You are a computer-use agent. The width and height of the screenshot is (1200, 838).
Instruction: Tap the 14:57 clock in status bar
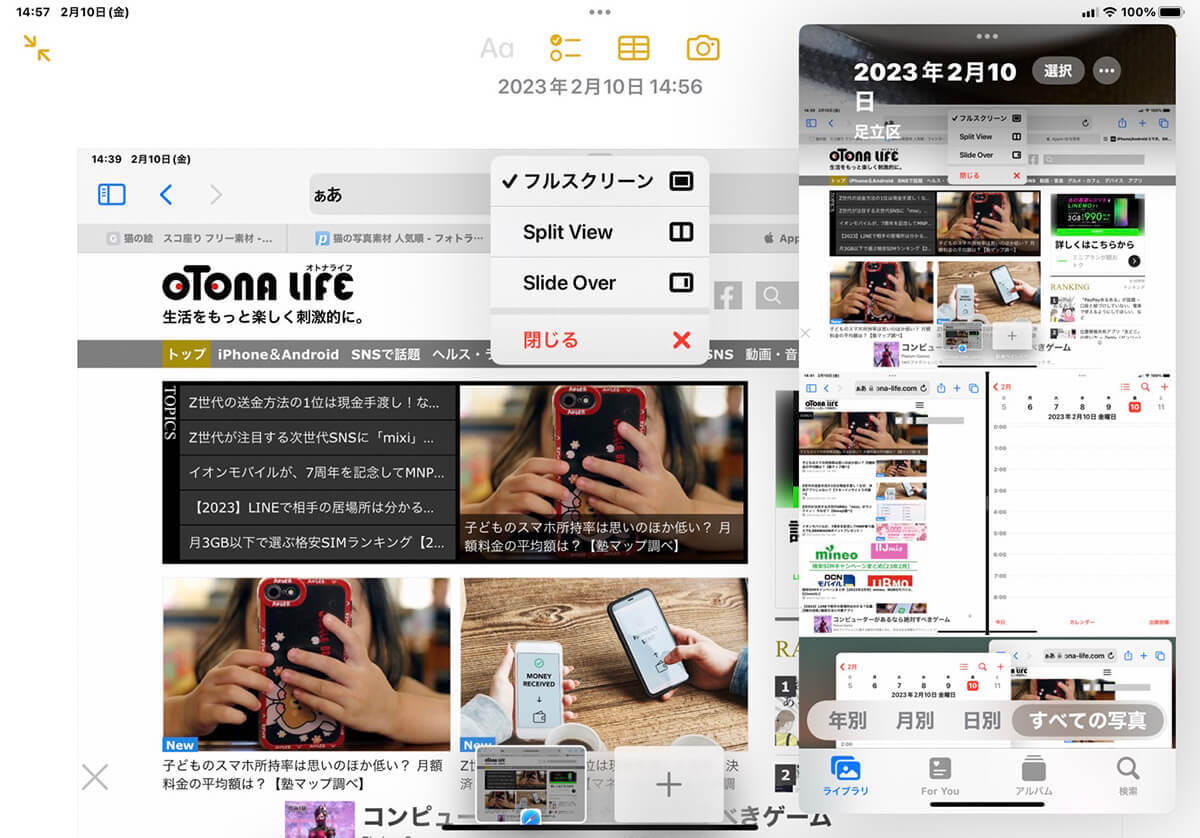coord(33,12)
